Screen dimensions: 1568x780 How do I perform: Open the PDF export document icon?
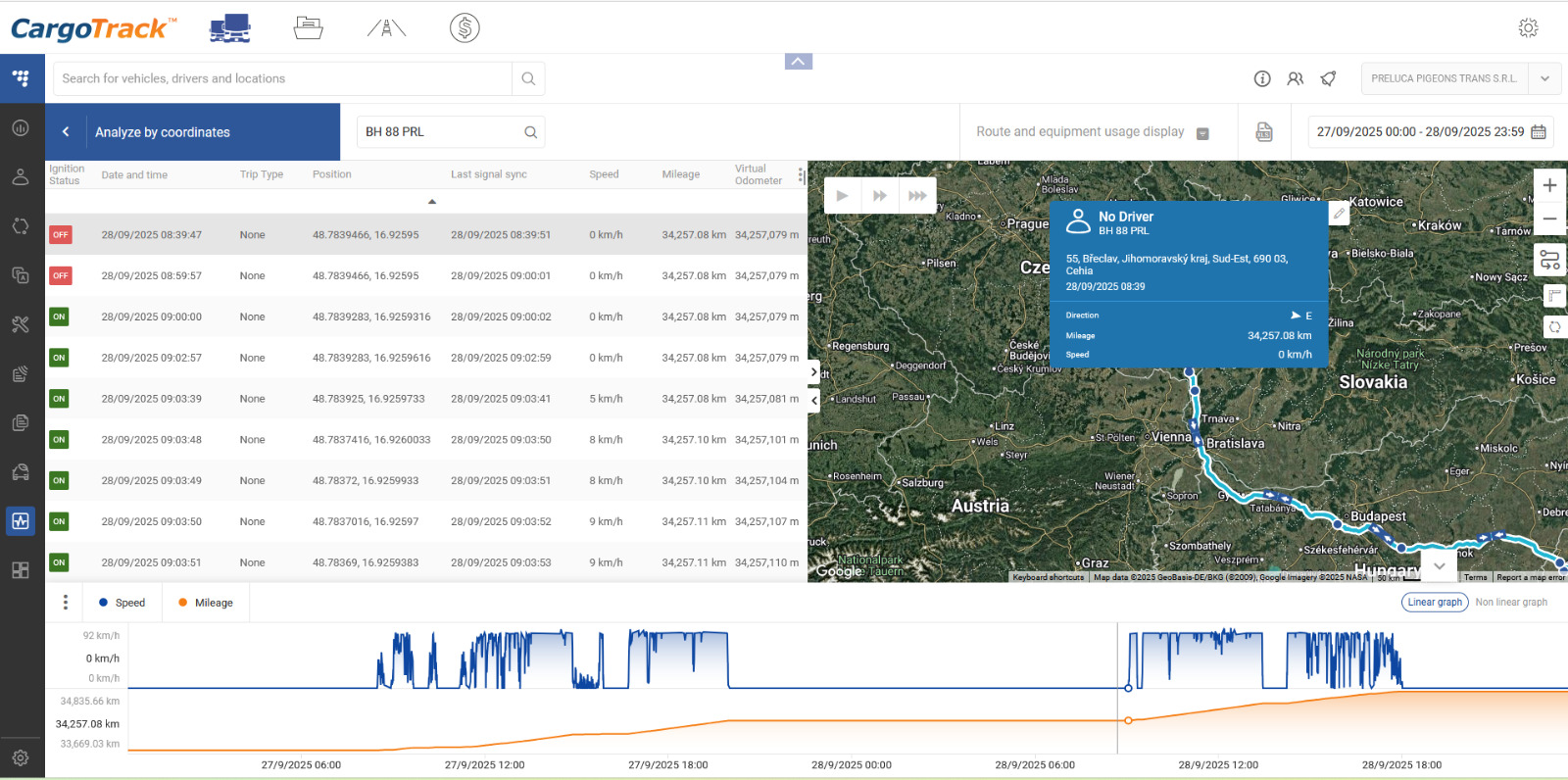1264,132
